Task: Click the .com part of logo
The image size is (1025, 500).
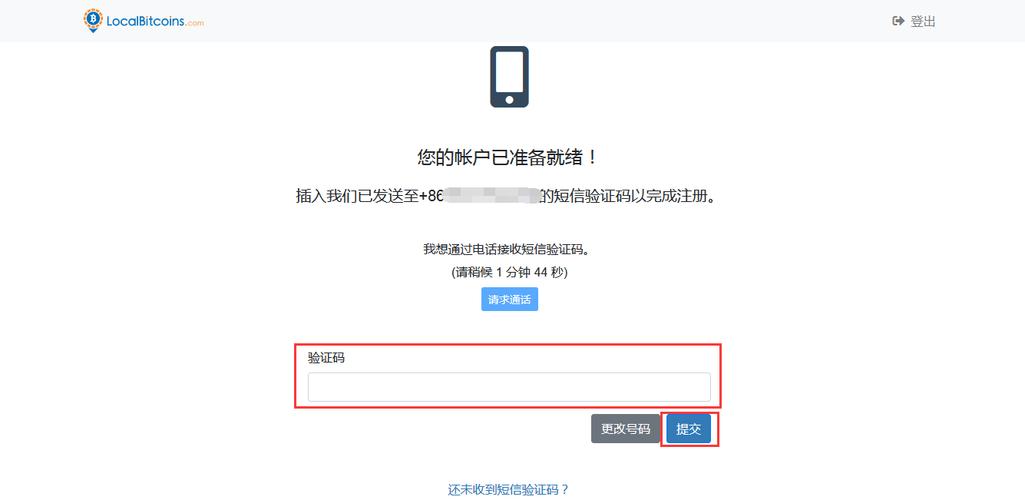Action: pos(195,24)
